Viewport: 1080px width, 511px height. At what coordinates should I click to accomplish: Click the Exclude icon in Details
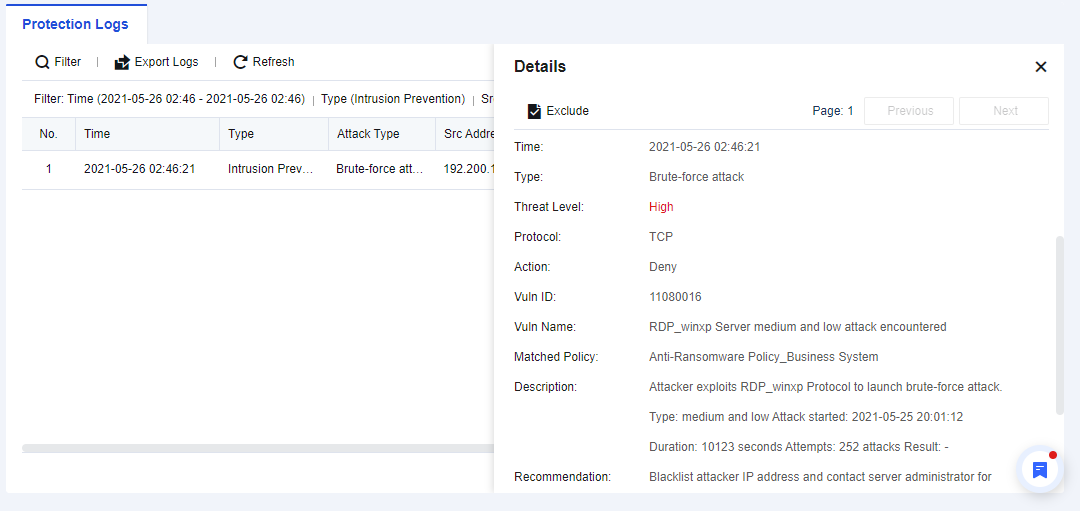pyautogui.click(x=535, y=111)
